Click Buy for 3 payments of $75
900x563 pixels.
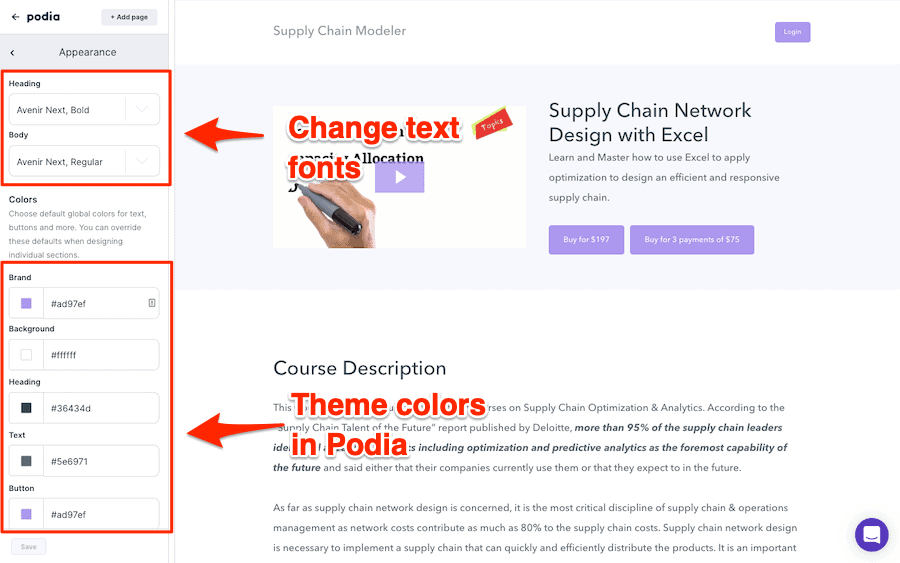pos(692,239)
